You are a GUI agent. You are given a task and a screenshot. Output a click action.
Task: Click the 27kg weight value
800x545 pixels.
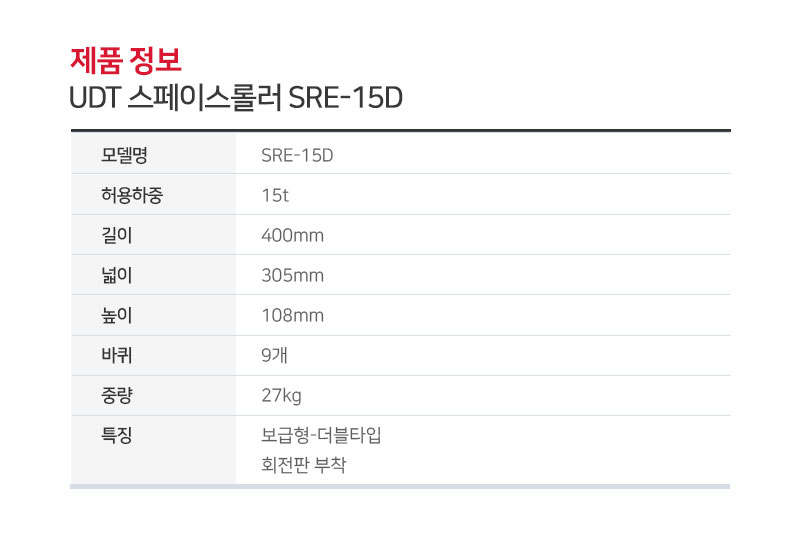[x=281, y=395]
